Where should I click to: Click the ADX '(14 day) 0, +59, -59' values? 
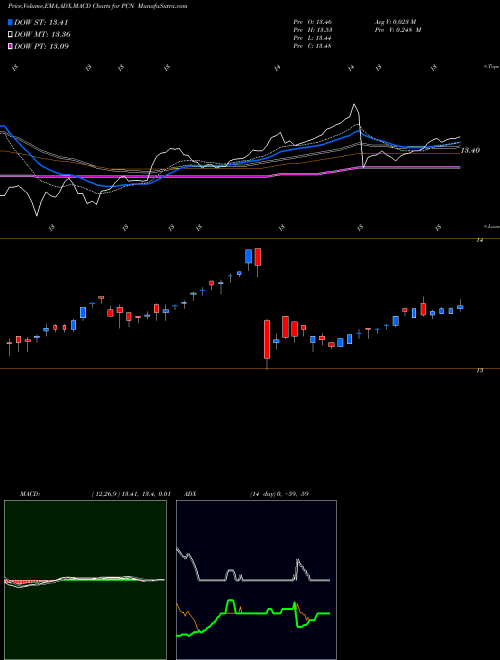coord(279,494)
